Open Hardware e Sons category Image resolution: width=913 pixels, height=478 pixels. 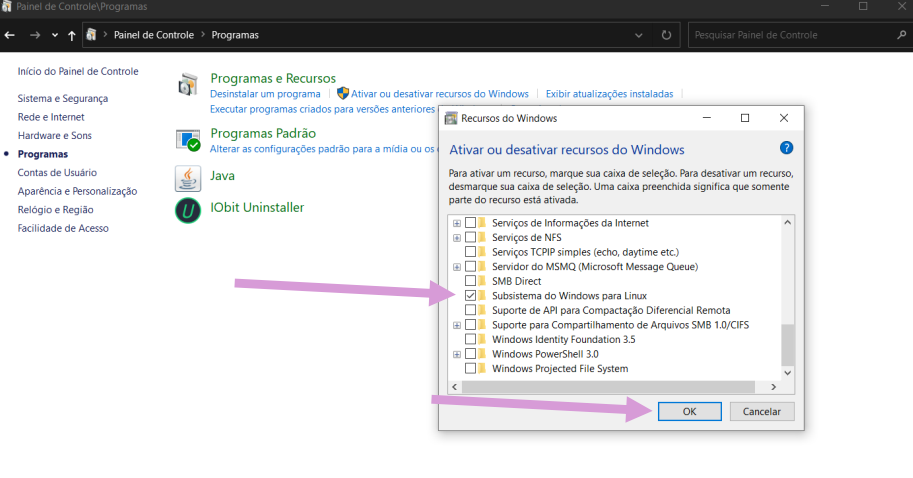point(55,136)
